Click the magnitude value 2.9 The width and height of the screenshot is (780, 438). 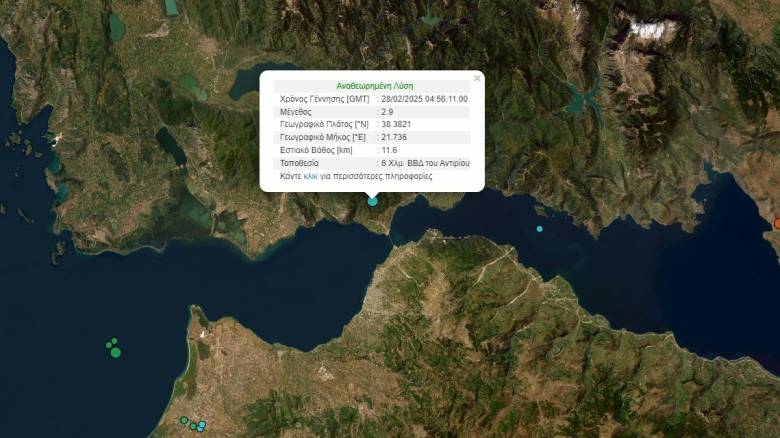[388, 112]
